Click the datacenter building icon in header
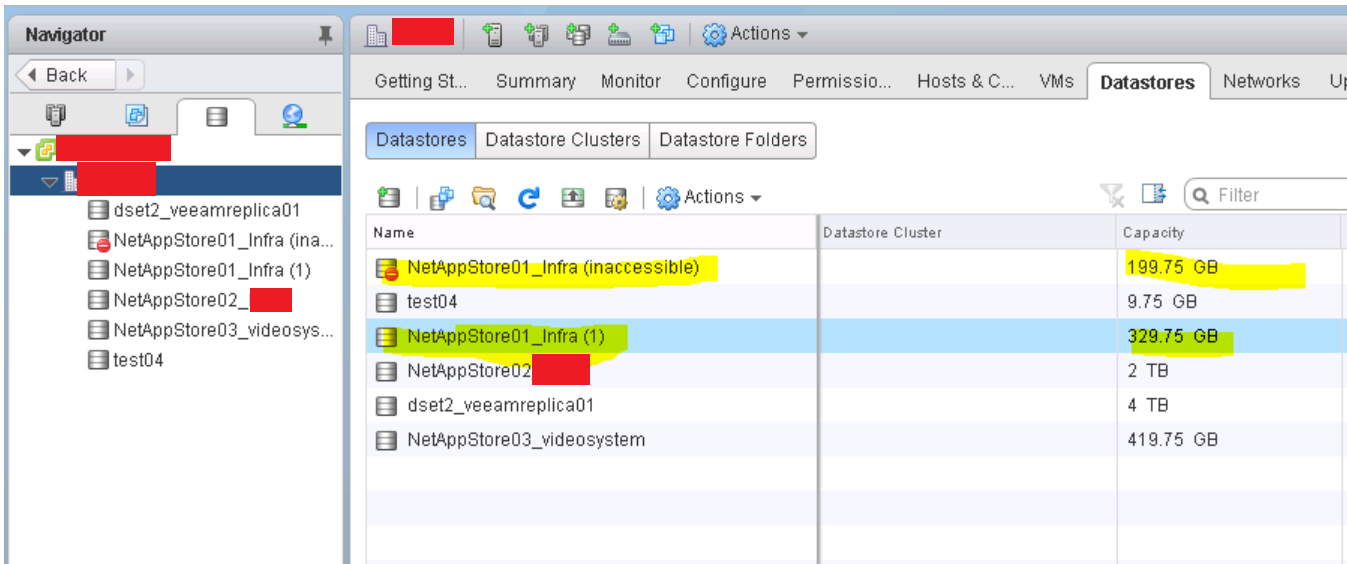 [377, 35]
